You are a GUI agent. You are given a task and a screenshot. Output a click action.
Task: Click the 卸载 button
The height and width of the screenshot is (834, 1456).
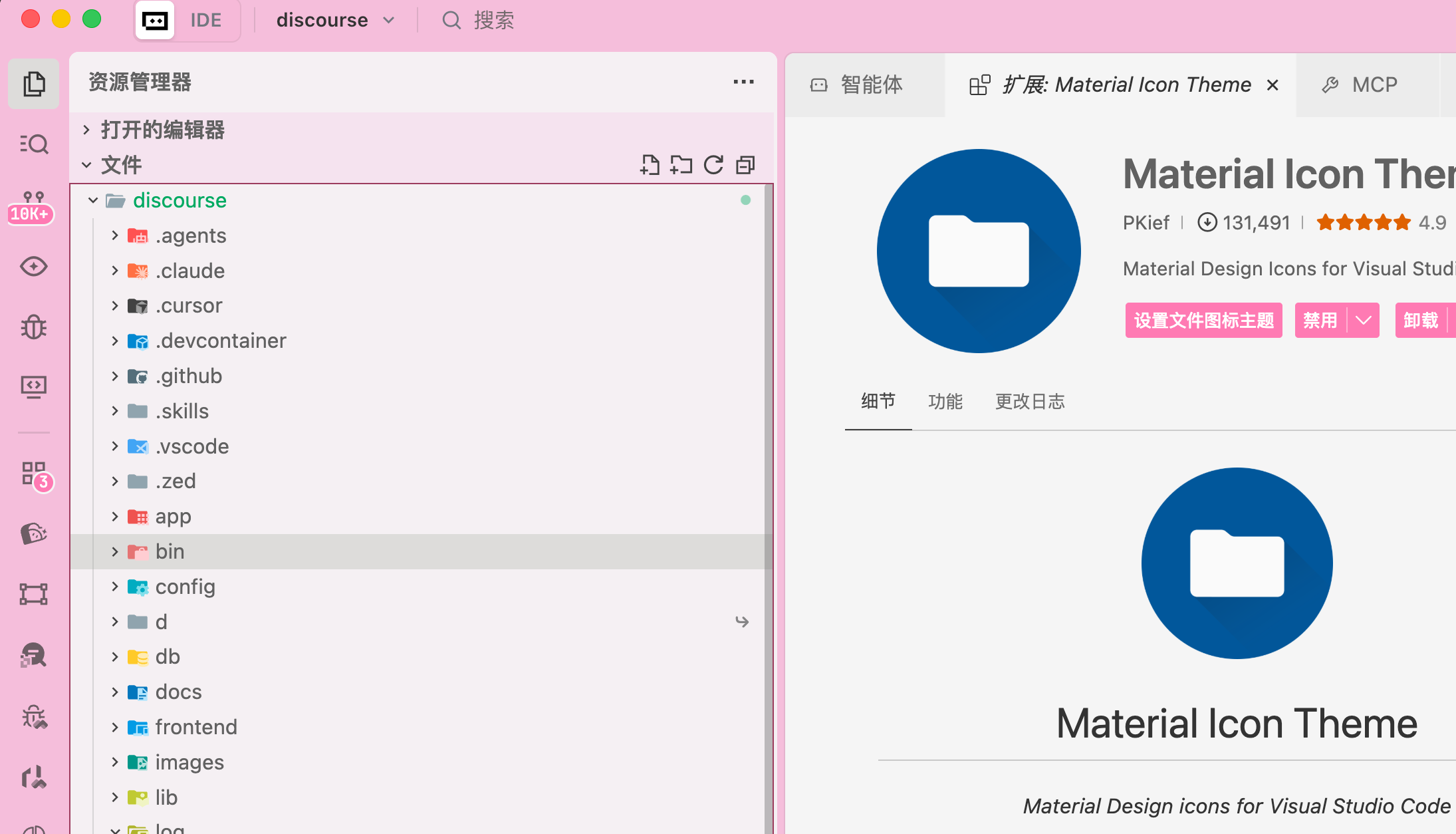pos(1421,321)
